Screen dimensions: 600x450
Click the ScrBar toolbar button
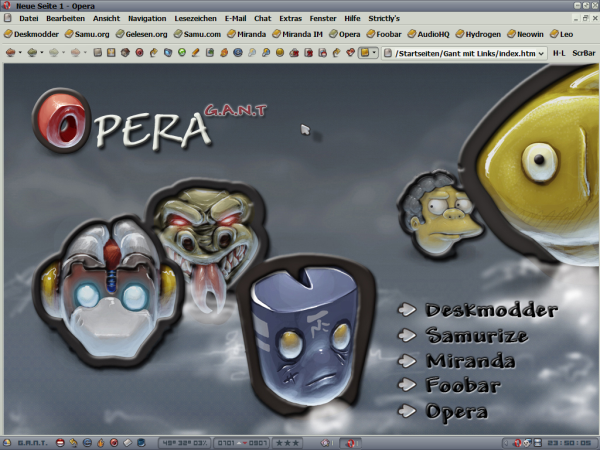(x=584, y=53)
